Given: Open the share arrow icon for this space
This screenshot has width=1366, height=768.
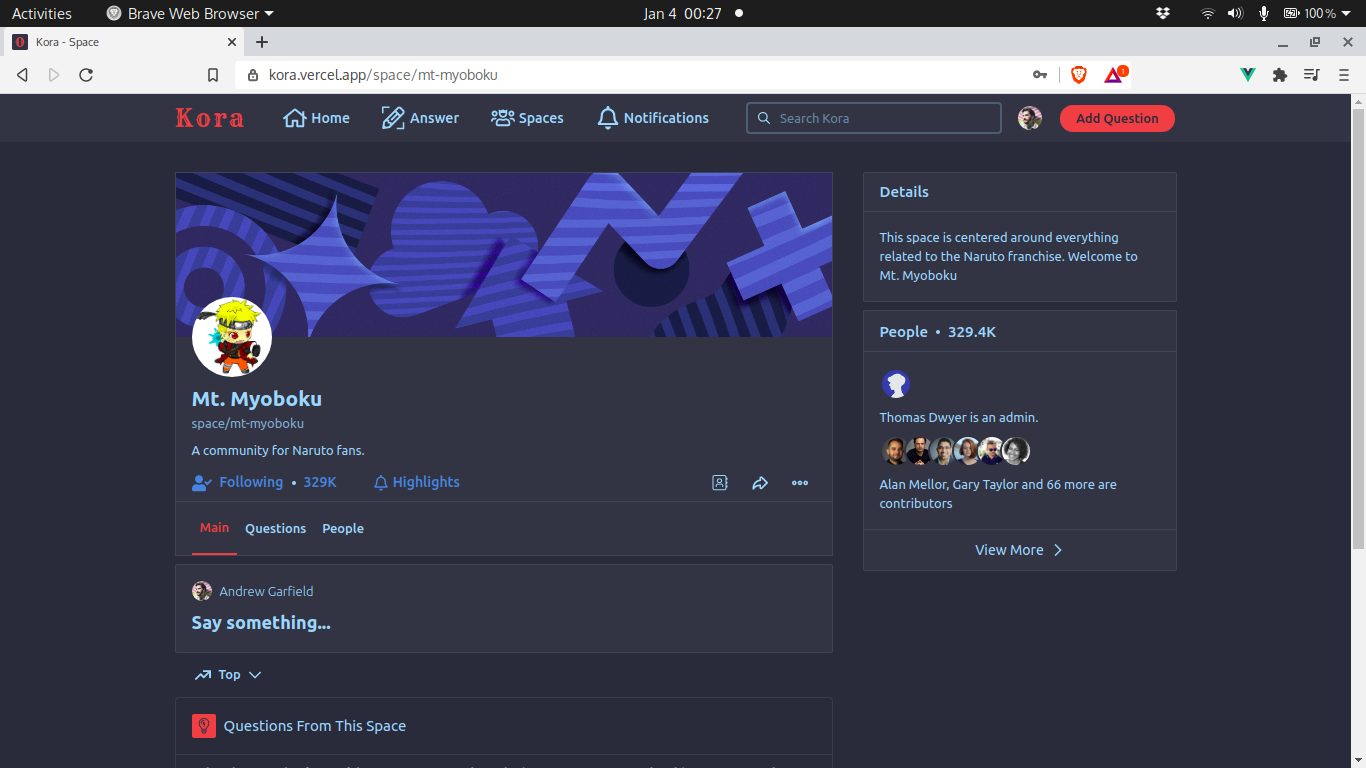Looking at the screenshot, I should (x=760, y=483).
